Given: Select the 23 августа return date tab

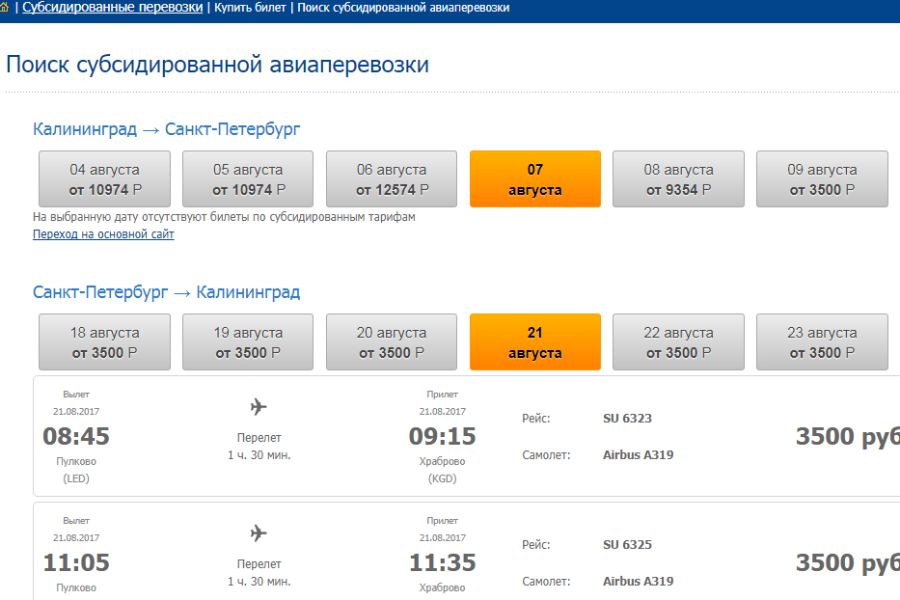Looking at the screenshot, I should point(822,342).
